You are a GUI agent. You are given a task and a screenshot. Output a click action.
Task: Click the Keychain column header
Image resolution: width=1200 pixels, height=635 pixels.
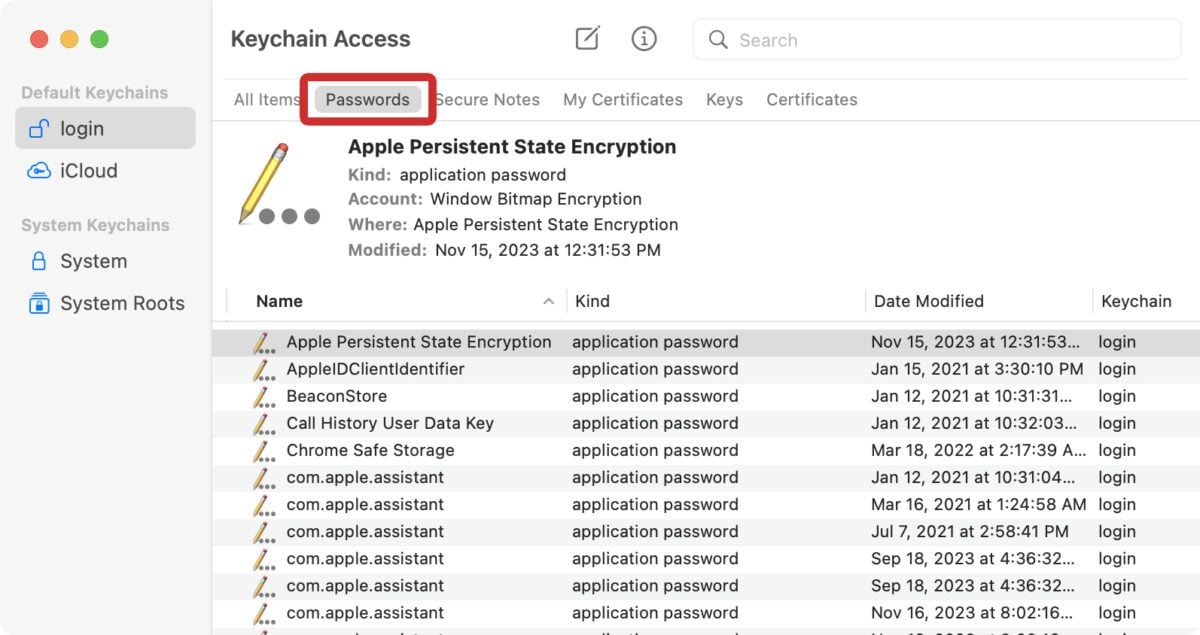[1136, 301]
